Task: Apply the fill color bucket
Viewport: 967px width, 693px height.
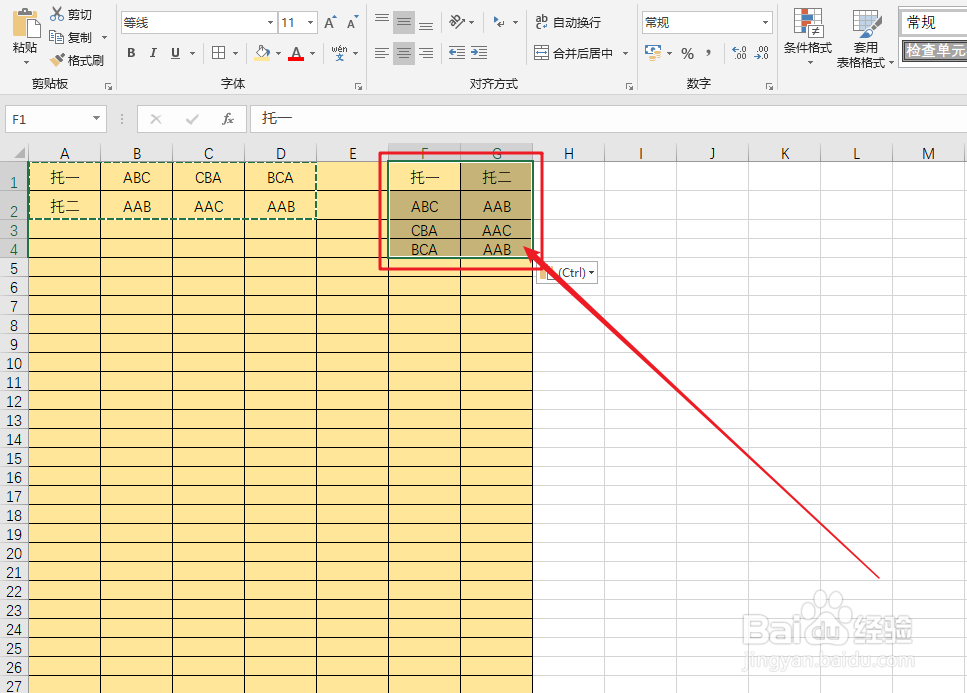Action: tap(262, 53)
